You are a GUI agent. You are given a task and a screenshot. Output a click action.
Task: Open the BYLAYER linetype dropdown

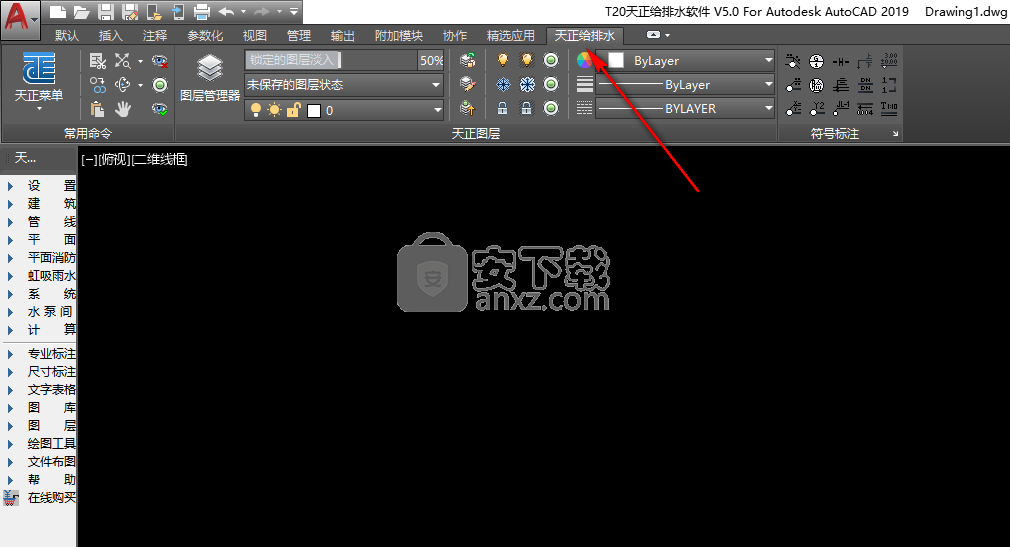click(685, 108)
